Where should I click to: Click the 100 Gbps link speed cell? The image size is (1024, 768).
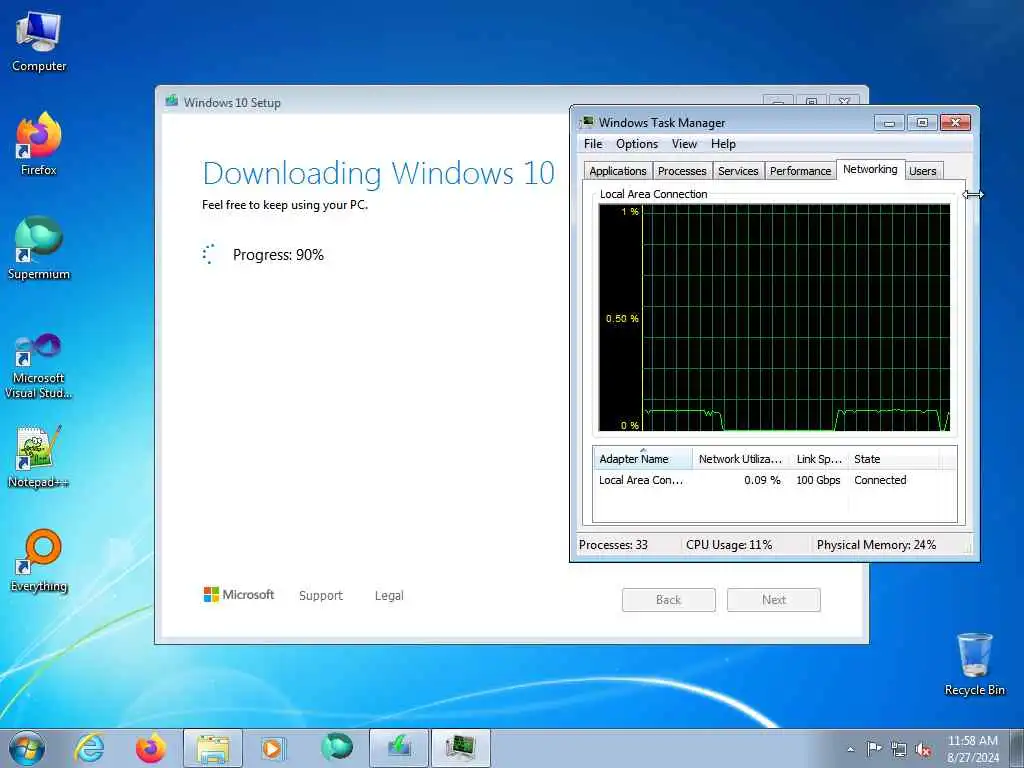(818, 480)
